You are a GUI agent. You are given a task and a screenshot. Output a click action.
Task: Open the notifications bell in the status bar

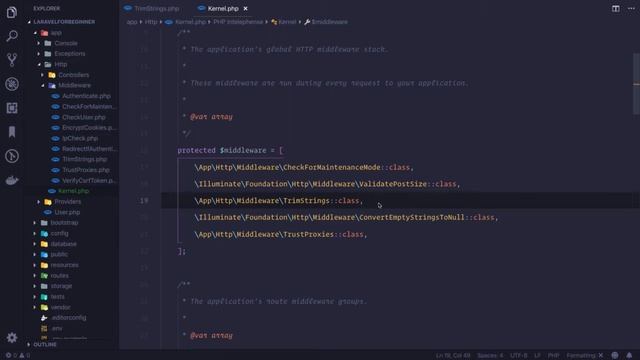pyautogui.click(x=629, y=356)
